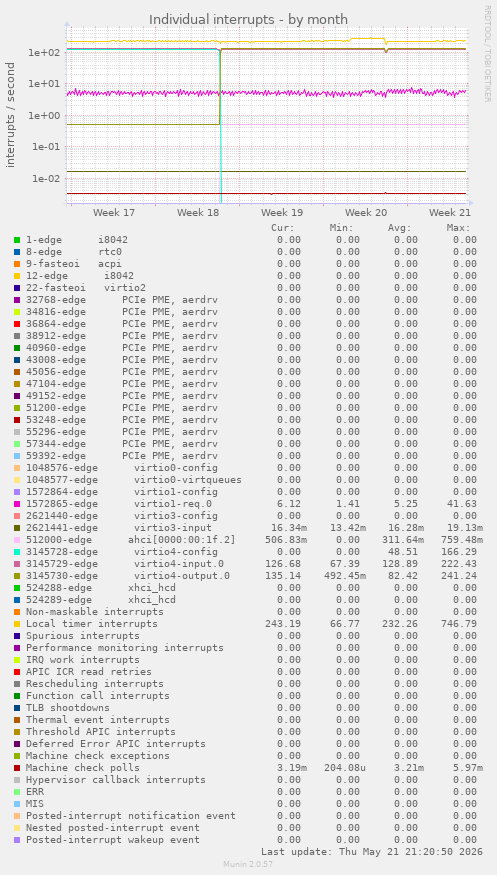This screenshot has width=497, height=875.
Task: Select the Week 17 axis label
Action: tap(114, 213)
